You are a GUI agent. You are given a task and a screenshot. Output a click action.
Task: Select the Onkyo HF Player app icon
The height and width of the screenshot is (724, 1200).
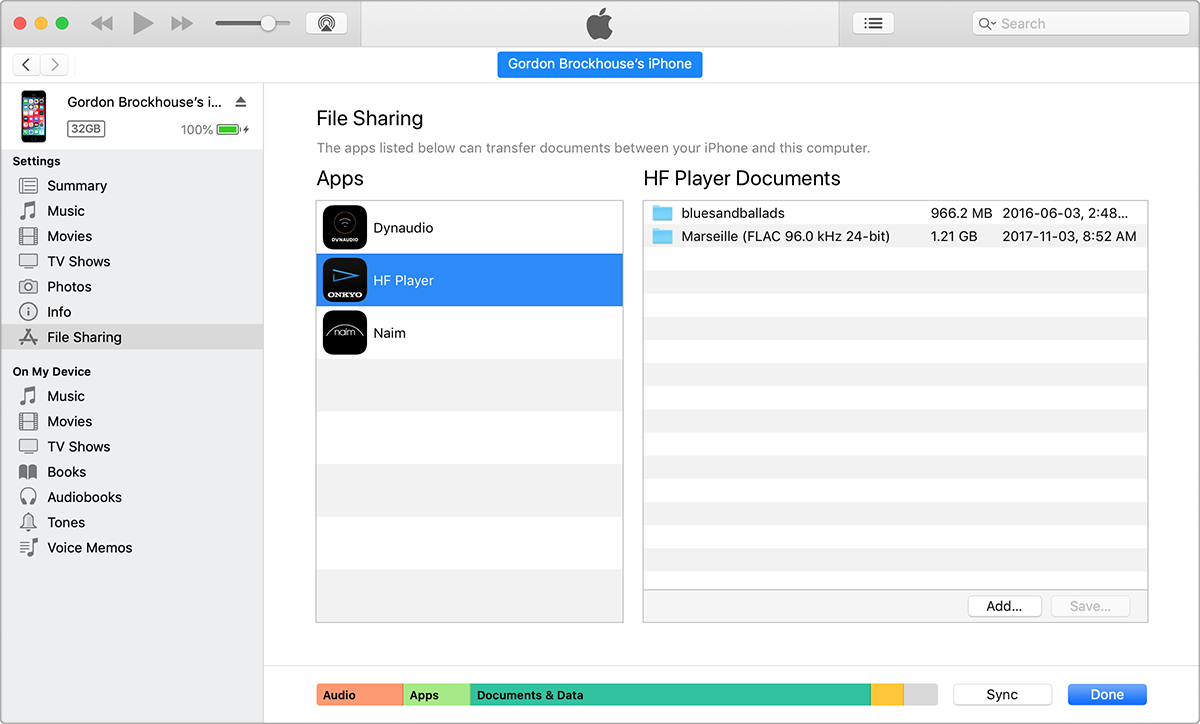tap(345, 280)
